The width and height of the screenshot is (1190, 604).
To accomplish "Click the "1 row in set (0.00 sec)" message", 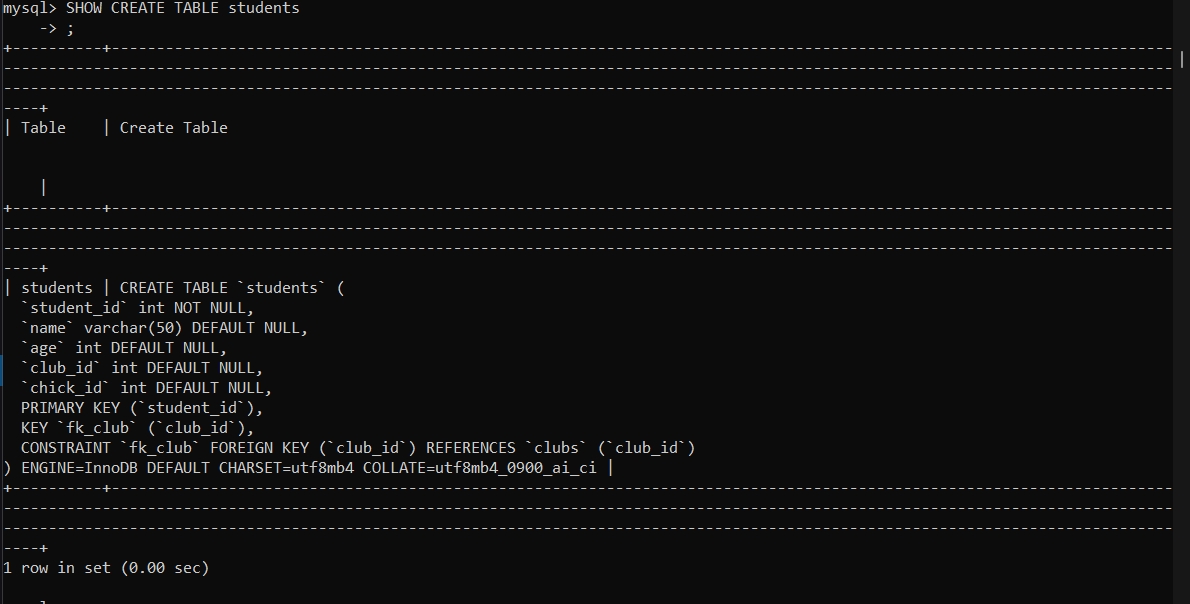I will click(x=106, y=568).
